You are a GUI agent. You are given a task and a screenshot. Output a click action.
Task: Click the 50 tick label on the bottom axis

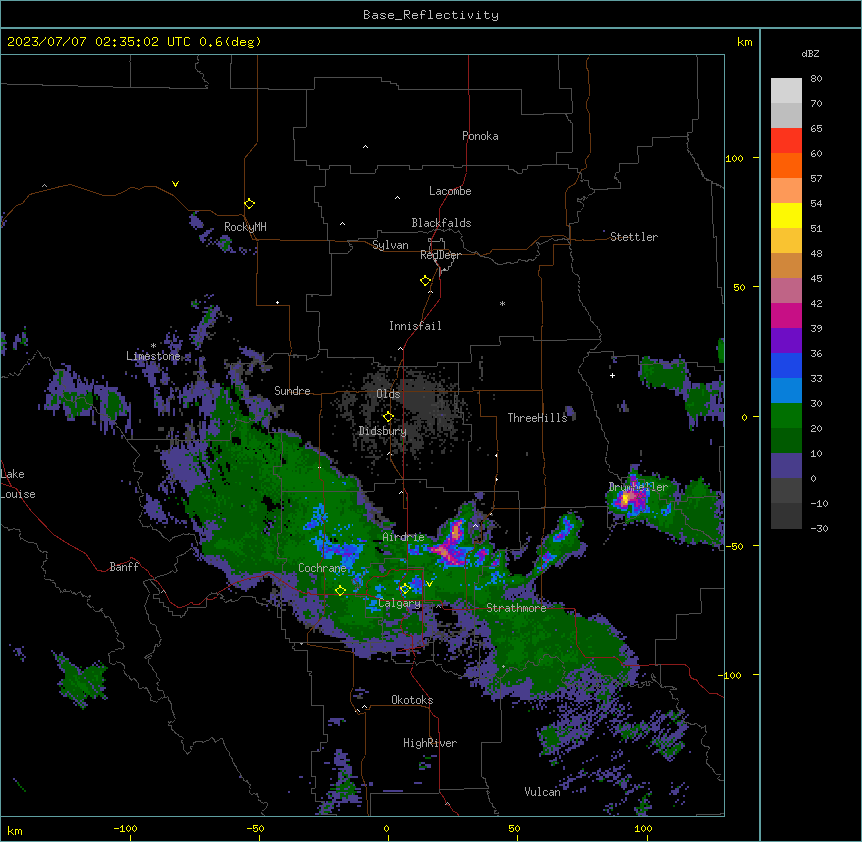point(514,828)
